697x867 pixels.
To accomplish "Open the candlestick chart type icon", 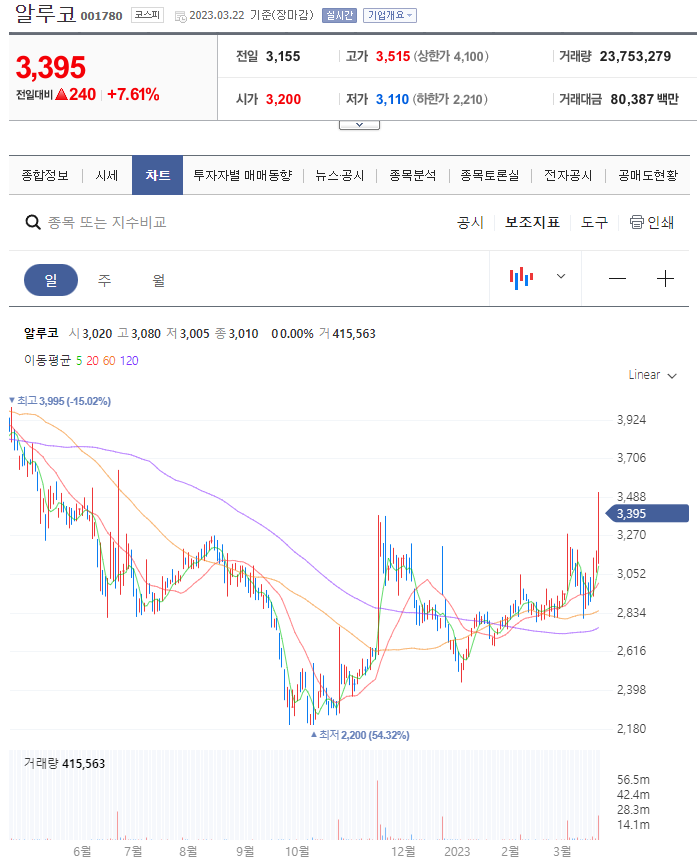I will point(521,278).
